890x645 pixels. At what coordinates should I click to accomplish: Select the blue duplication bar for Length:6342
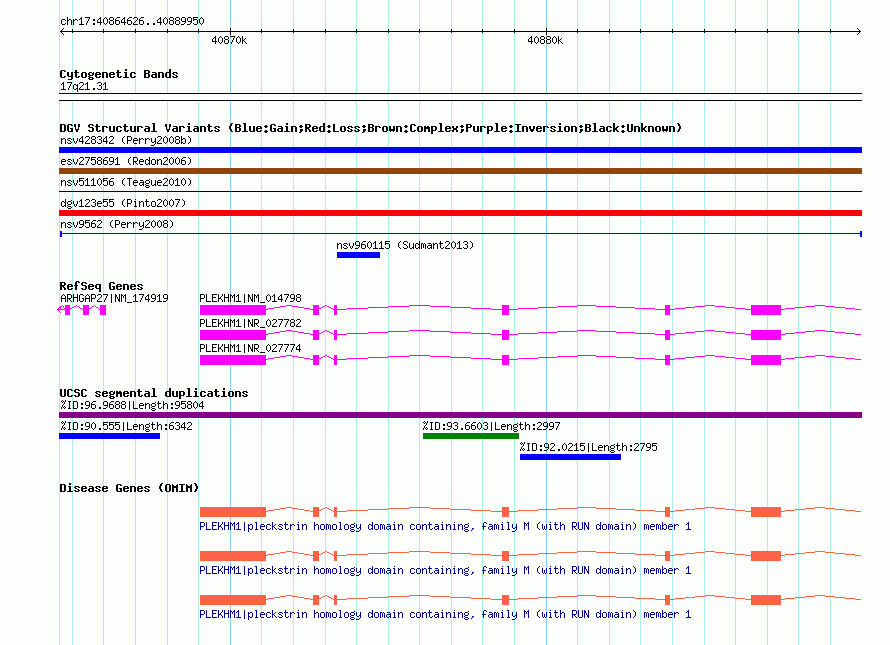tap(110, 436)
